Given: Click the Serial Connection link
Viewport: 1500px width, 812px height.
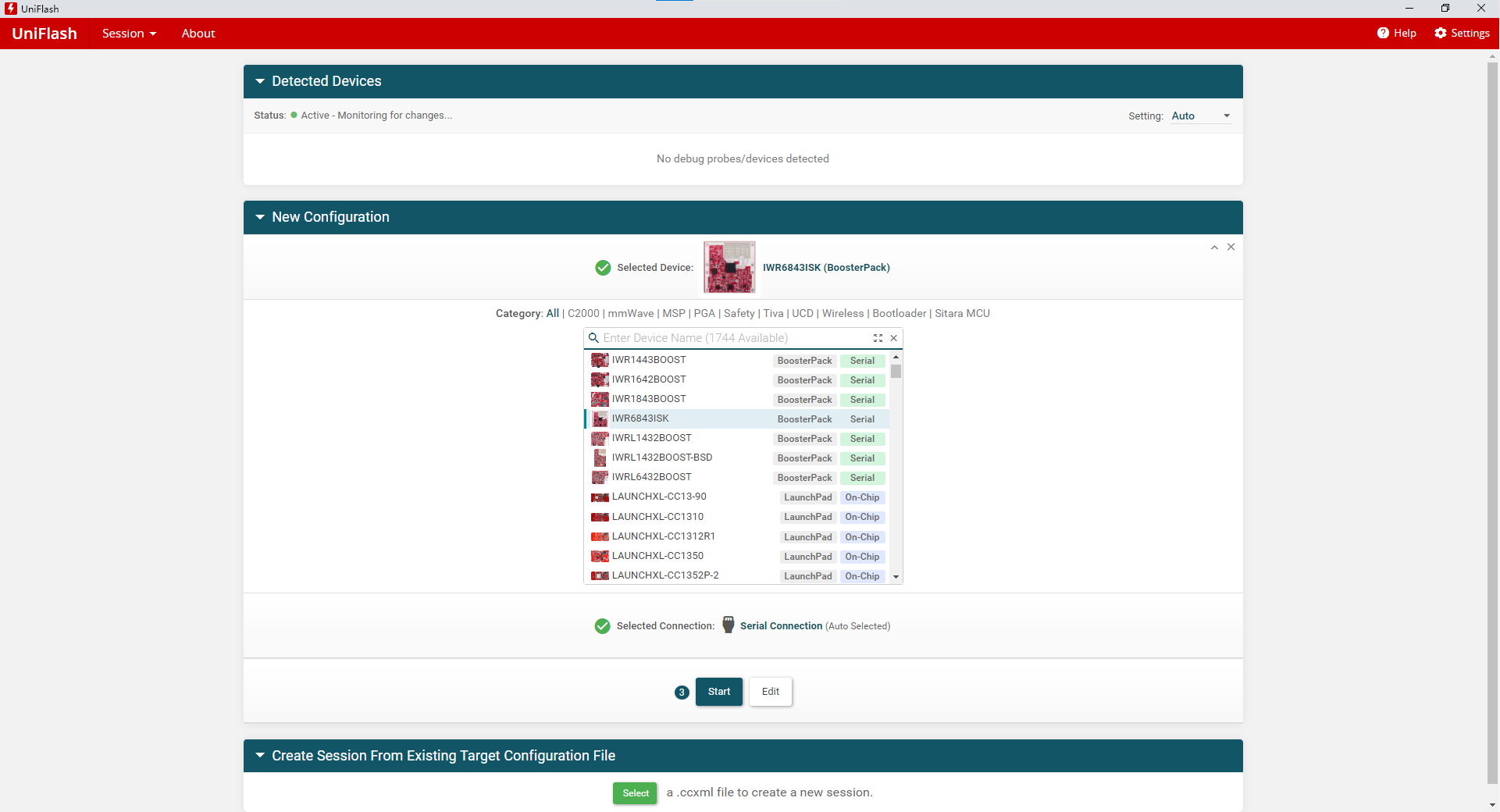Looking at the screenshot, I should (781, 626).
